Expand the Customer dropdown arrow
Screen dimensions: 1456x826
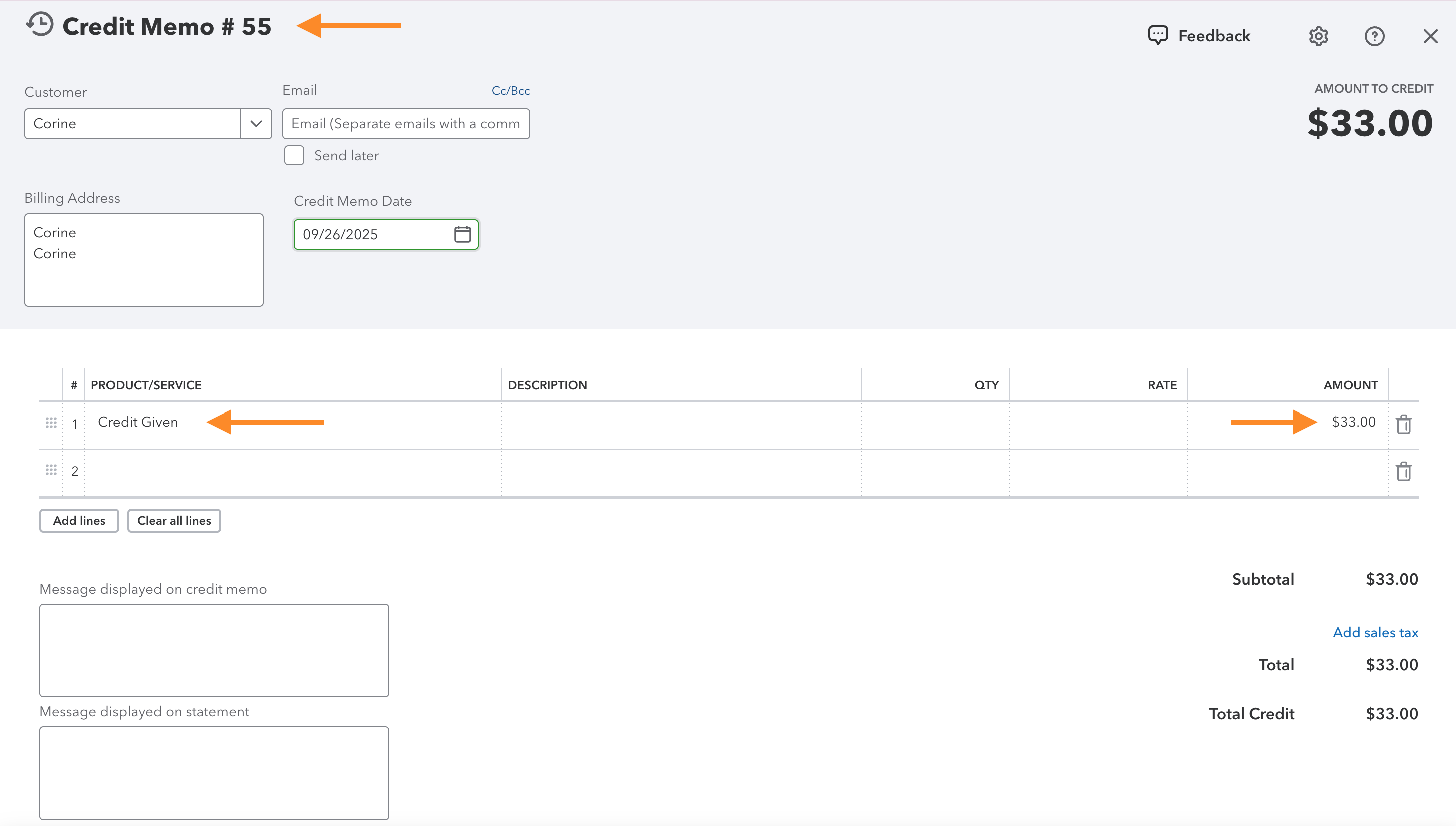(x=256, y=124)
